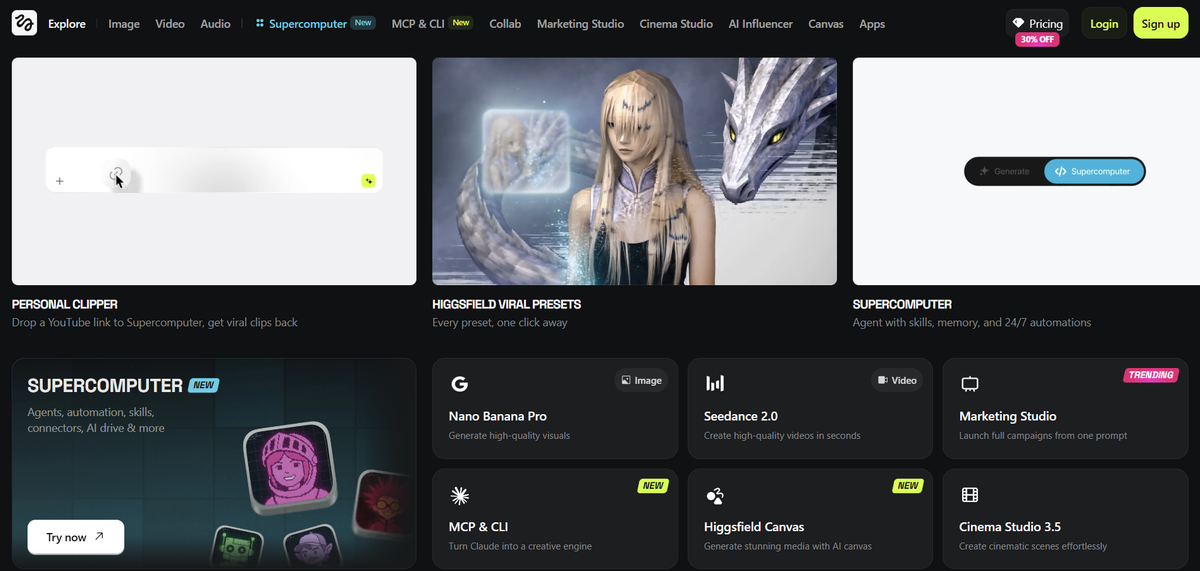Open Marketing Studio in the navbar
The height and width of the screenshot is (571, 1200).
point(580,23)
